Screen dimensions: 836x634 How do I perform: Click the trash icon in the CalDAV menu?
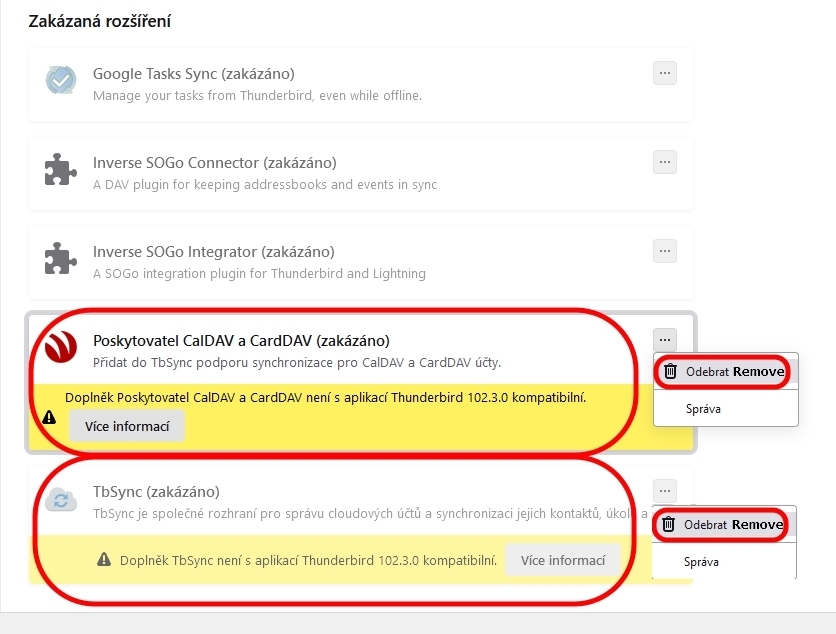tap(670, 371)
